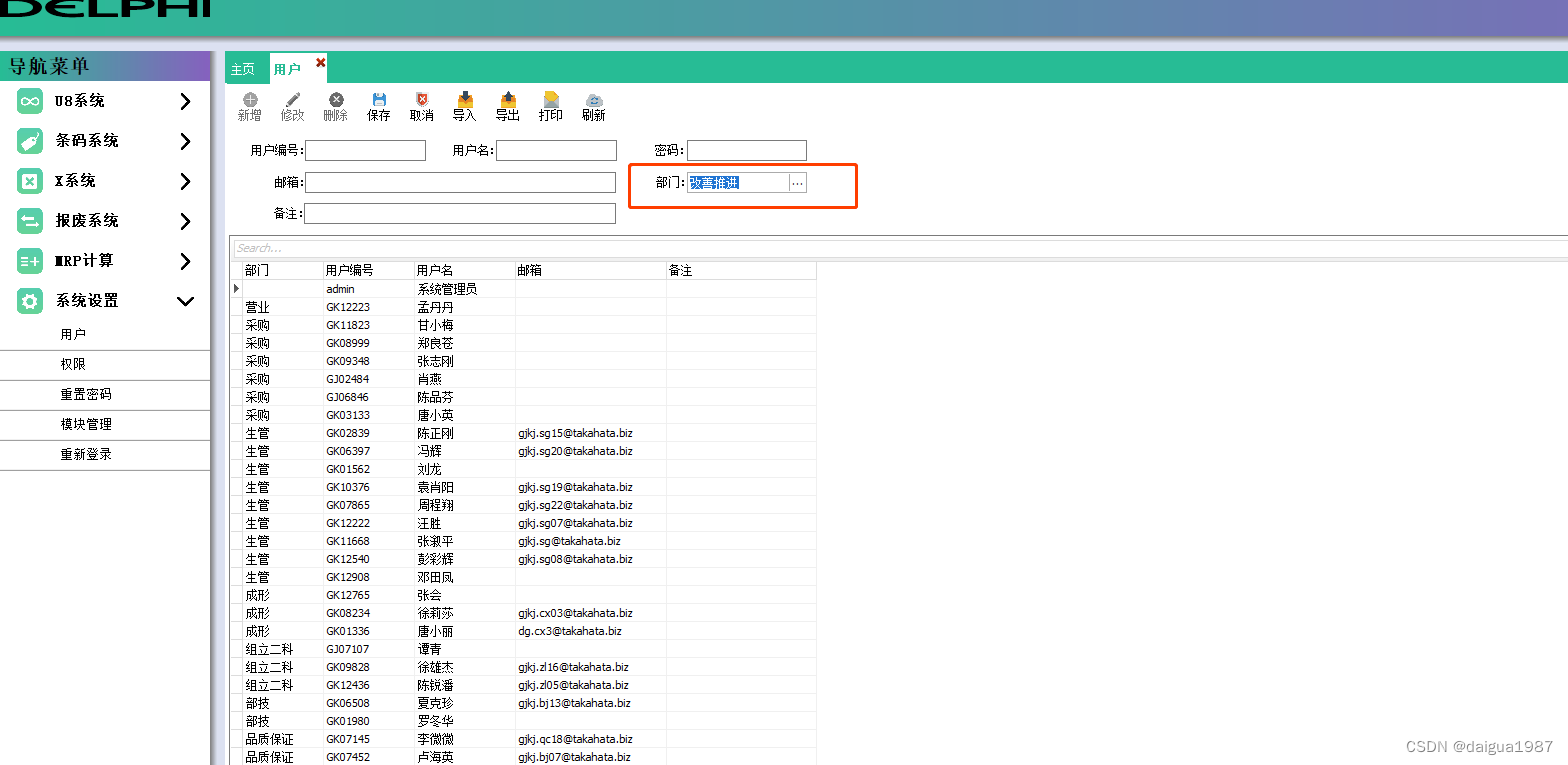Focus the 备注 input field
Screen dimensions: 1568x765
pyautogui.click(x=460, y=213)
